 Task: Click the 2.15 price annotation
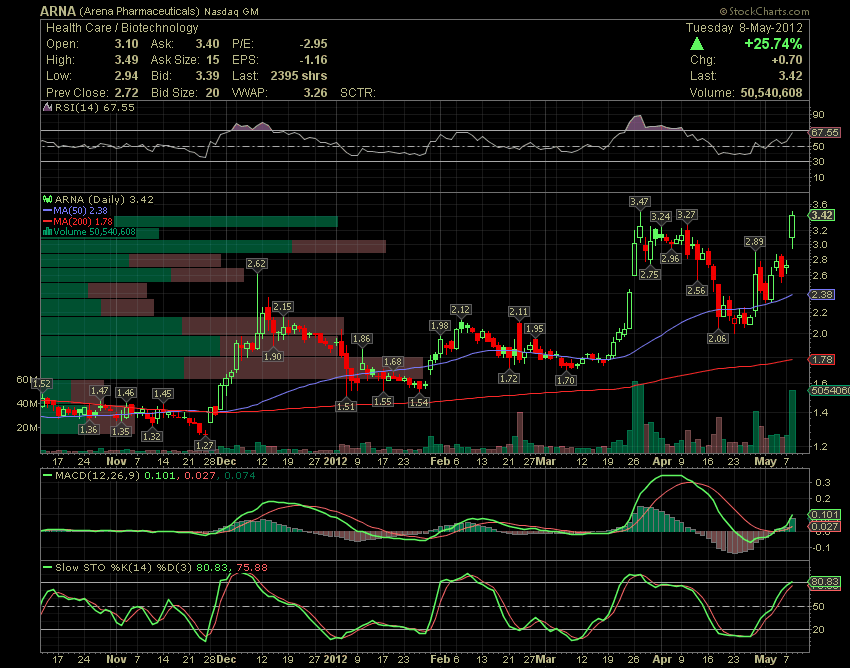coord(282,306)
